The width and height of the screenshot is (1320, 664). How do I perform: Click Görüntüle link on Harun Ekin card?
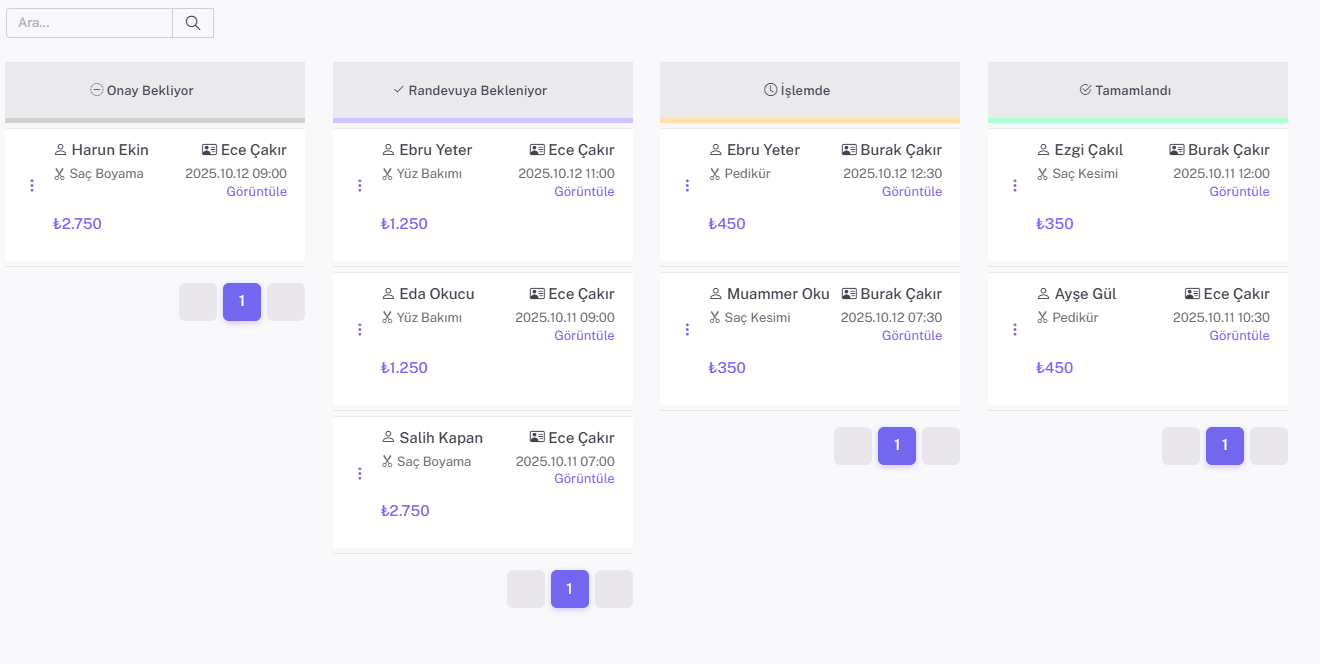(x=257, y=192)
